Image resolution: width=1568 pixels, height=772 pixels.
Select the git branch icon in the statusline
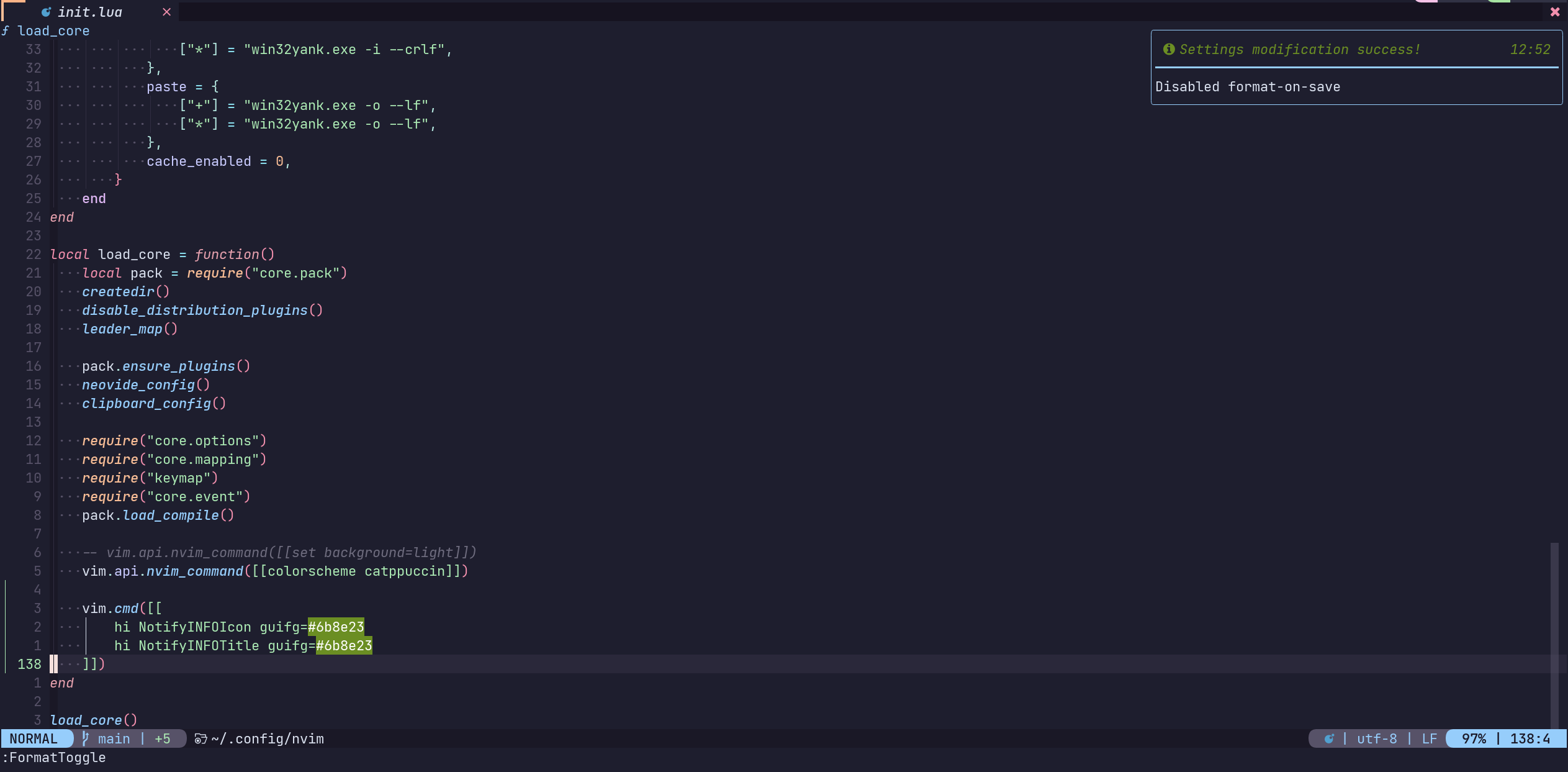pos(86,738)
